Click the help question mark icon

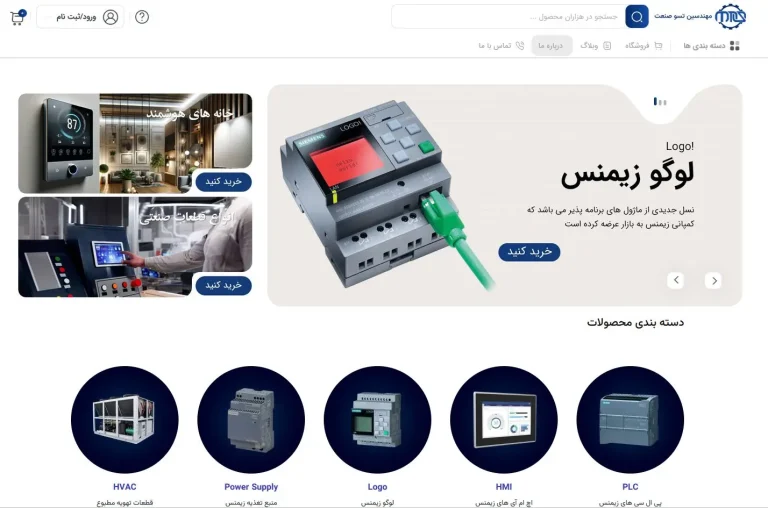coord(142,17)
